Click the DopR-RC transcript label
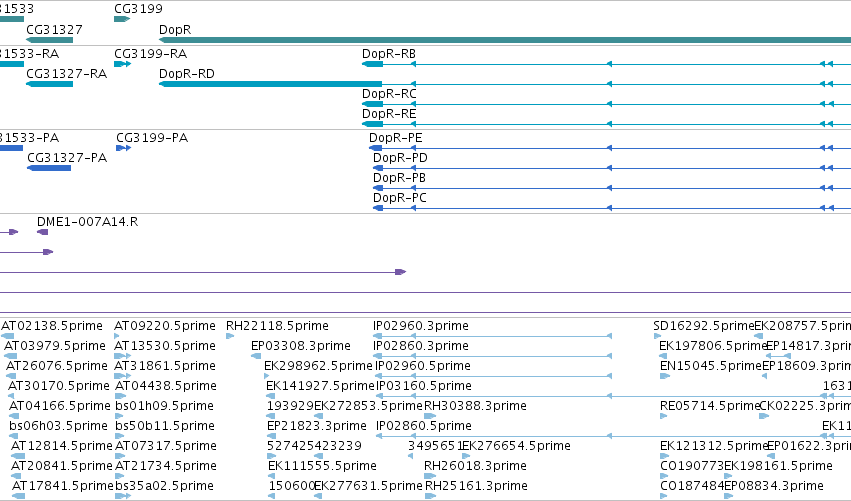The width and height of the screenshot is (851, 501). tap(389, 94)
